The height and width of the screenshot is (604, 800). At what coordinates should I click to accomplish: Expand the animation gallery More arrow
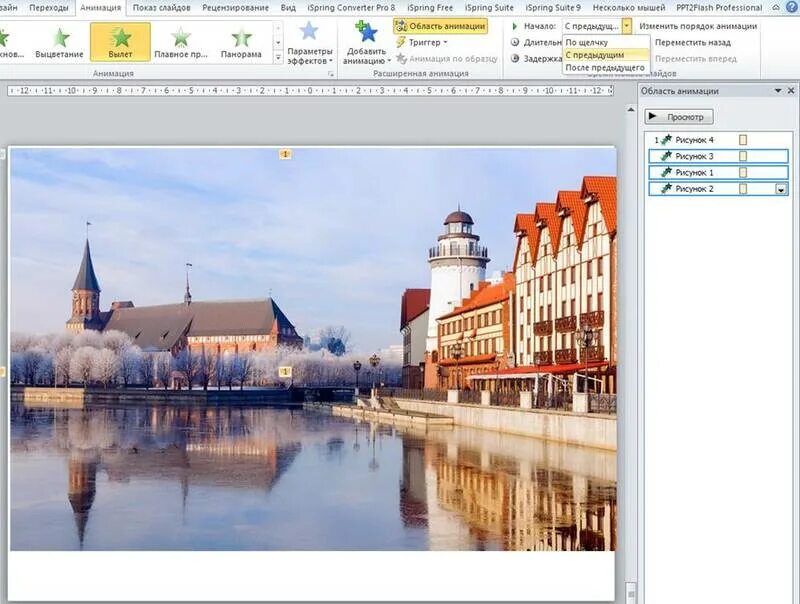pyautogui.click(x=278, y=58)
